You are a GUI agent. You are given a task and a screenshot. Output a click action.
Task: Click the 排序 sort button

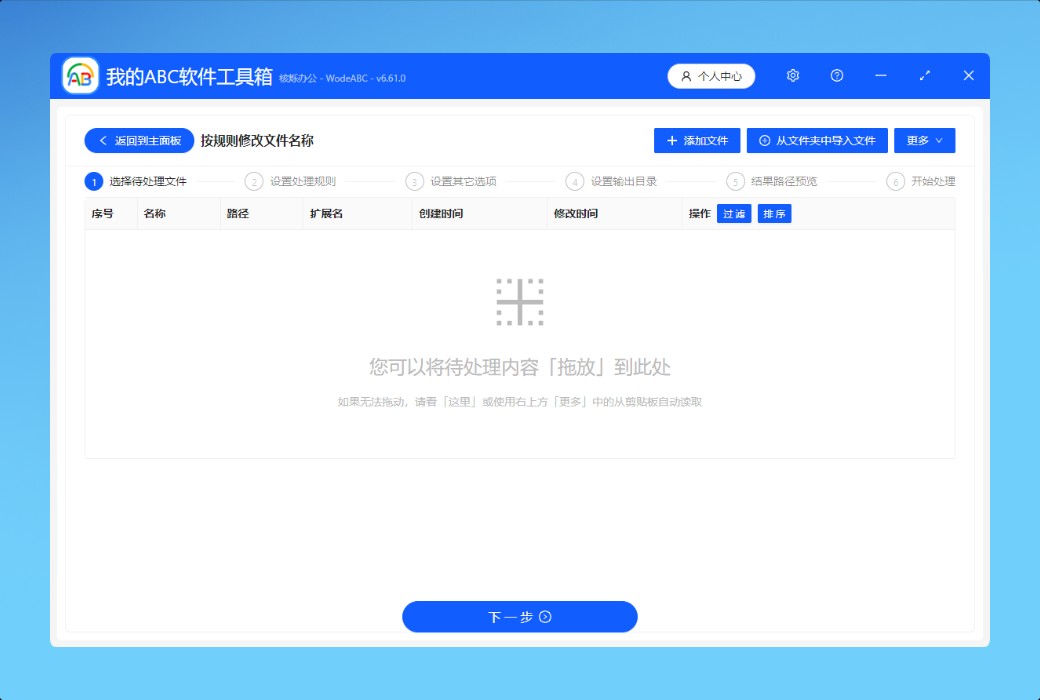click(774, 214)
